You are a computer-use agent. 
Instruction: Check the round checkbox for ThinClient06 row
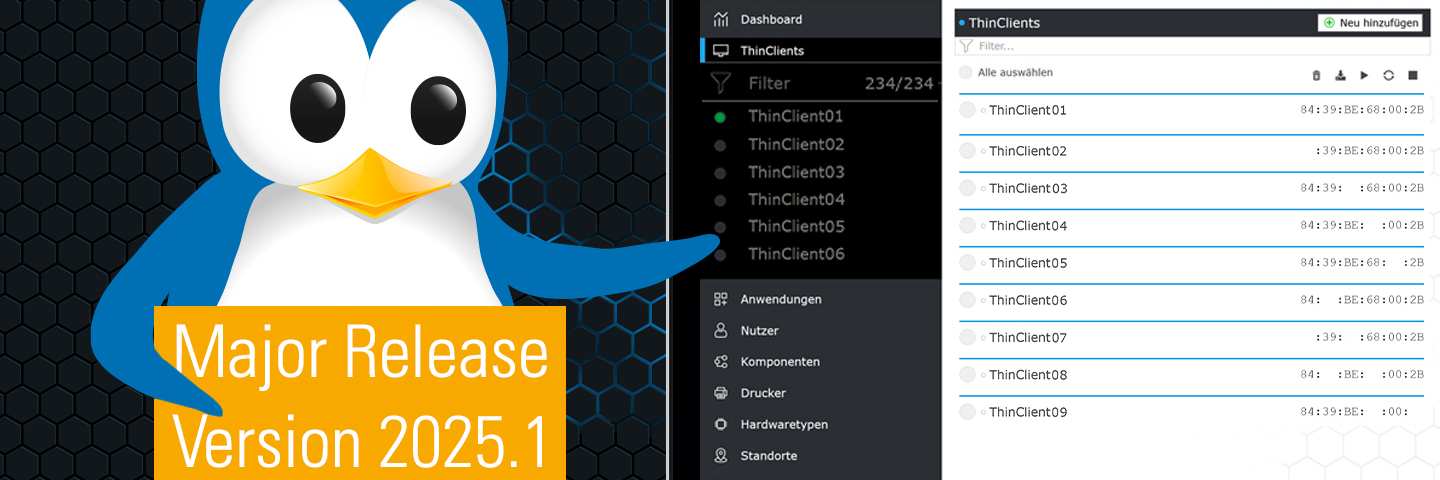tap(967, 300)
